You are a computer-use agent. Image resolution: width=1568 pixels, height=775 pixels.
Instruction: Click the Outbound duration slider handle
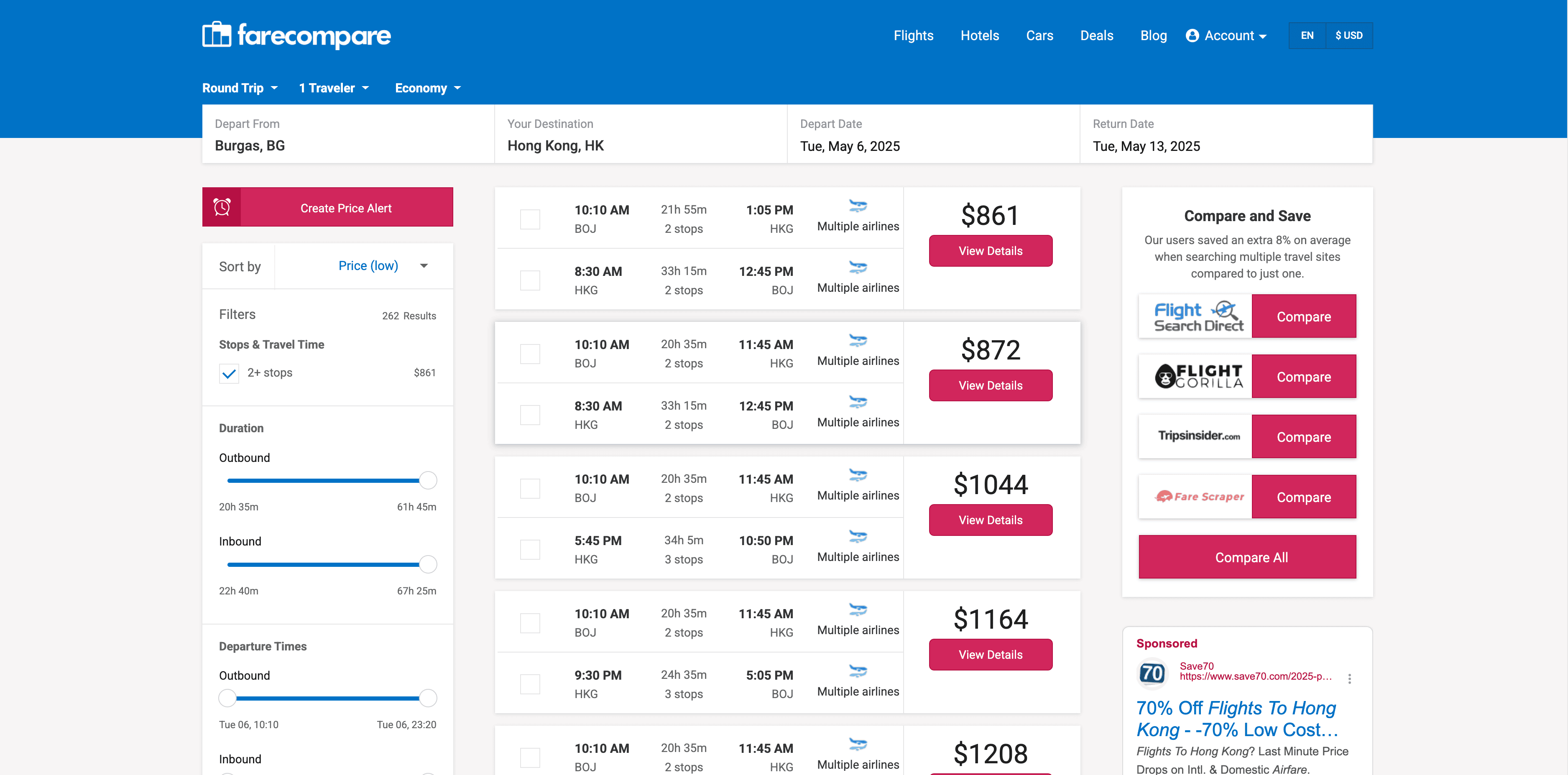point(428,481)
